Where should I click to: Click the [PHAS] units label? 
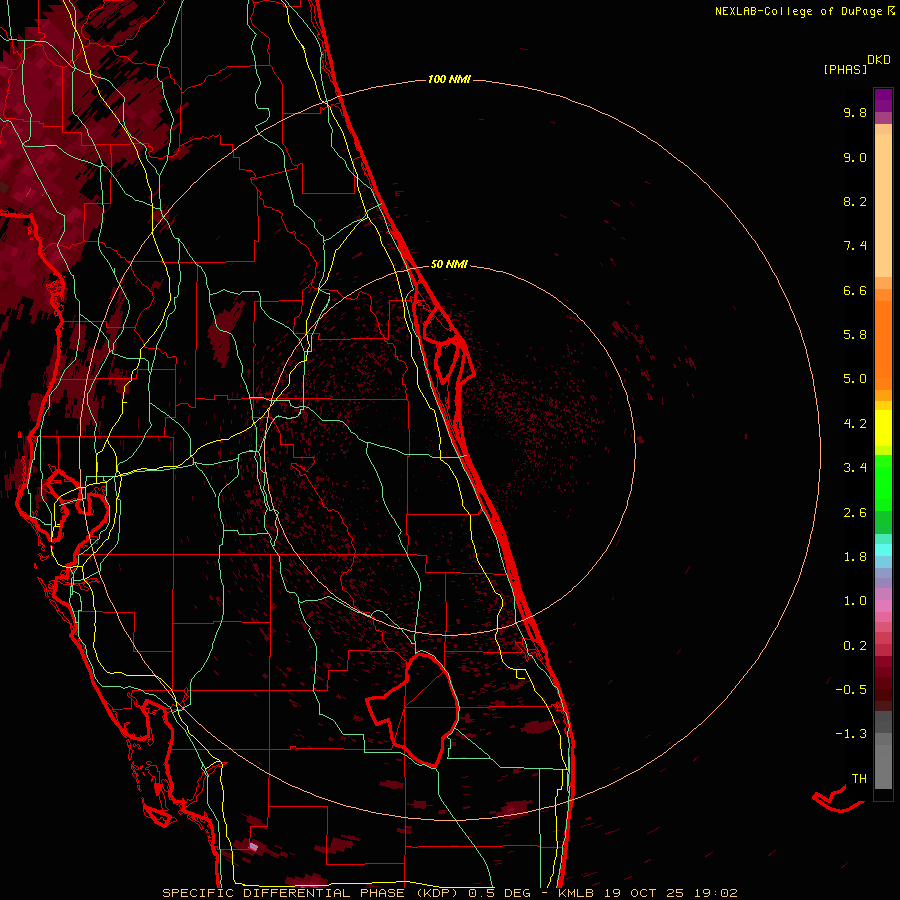(x=845, y=69)
